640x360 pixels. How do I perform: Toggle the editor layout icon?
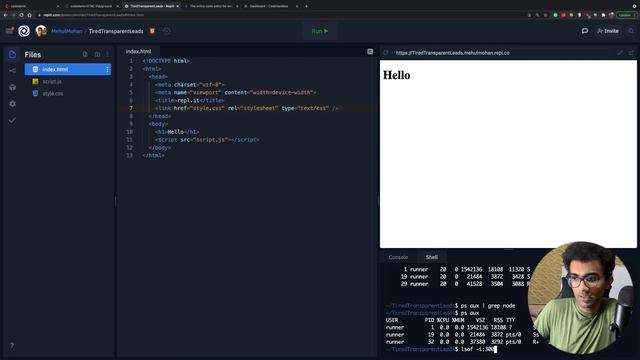(x=370, y=51)
